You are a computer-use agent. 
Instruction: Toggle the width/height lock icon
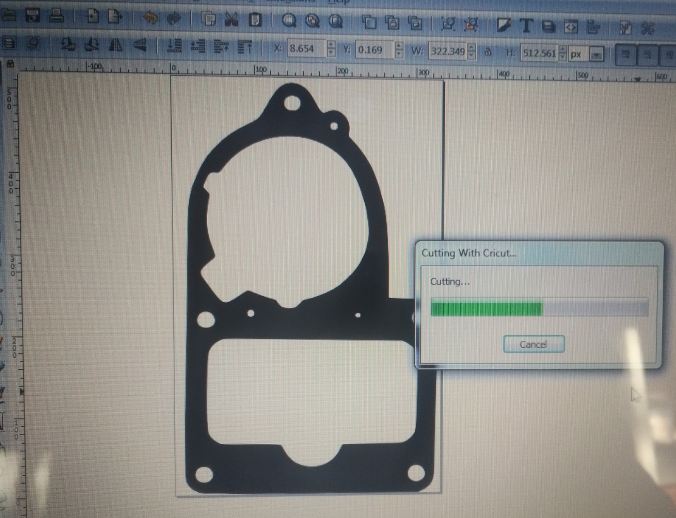coord(487,50)
